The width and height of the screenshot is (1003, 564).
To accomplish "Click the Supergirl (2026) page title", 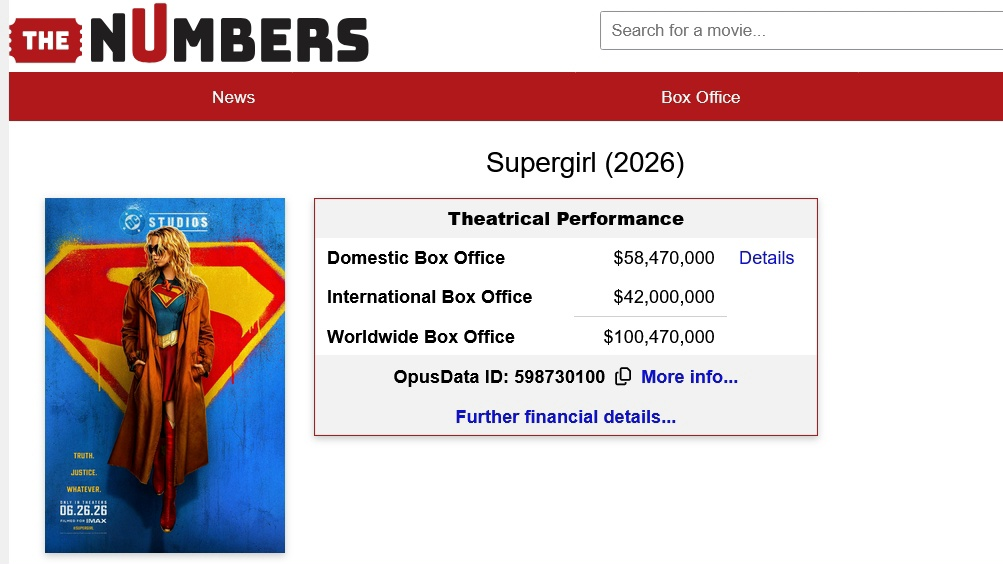I will (x=585, y=162).
